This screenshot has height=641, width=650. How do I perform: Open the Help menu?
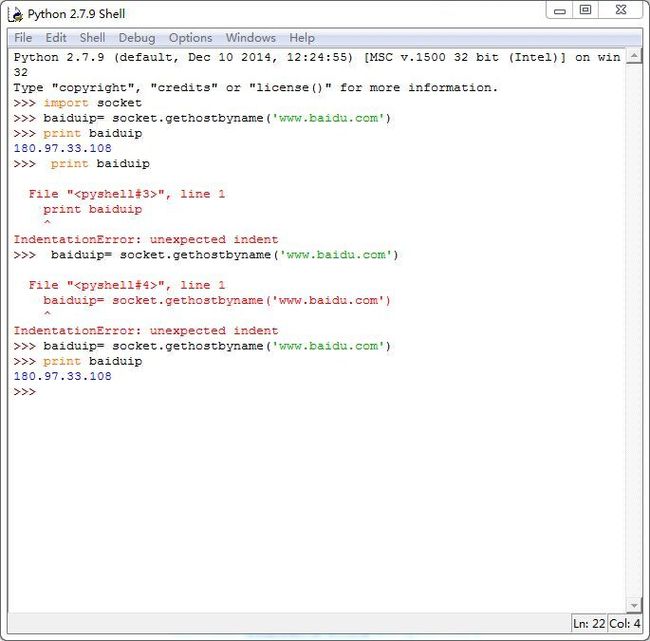click(302, 38)
